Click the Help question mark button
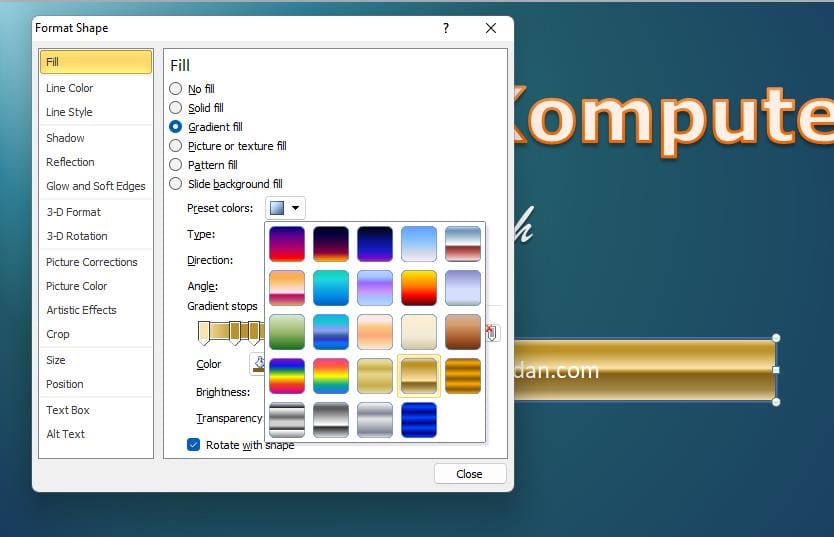 pos(446,28)
